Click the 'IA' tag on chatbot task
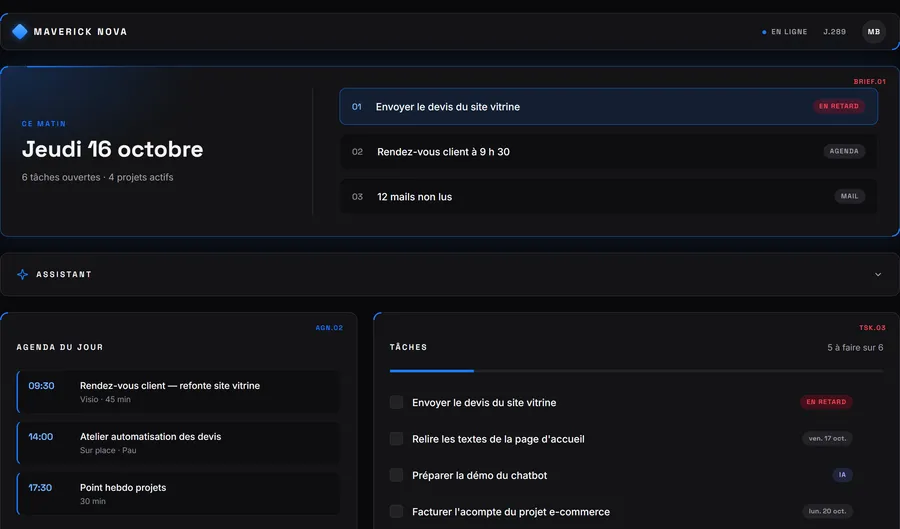This screenshot has height=529, width=900. [842, 475]
